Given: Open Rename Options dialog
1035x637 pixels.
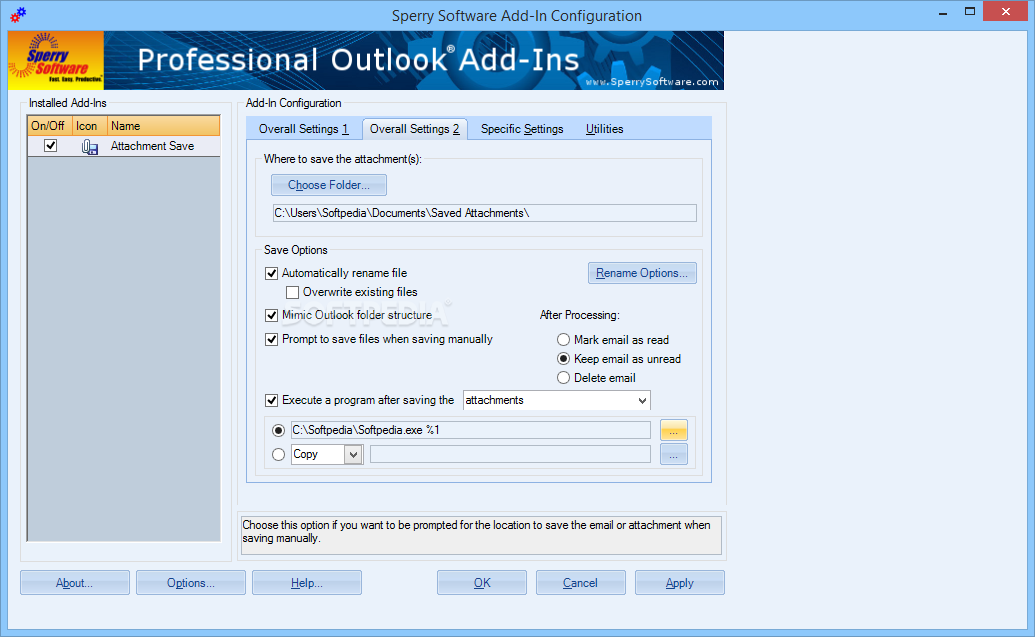Looking at the screenshot, I should click(x=642, y=273).
